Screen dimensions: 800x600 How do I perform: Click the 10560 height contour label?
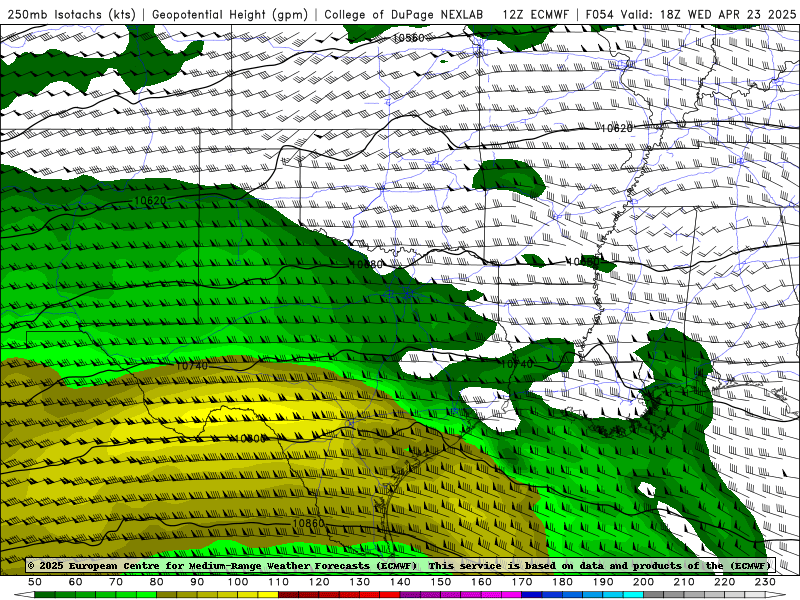[x=408, y=38]
